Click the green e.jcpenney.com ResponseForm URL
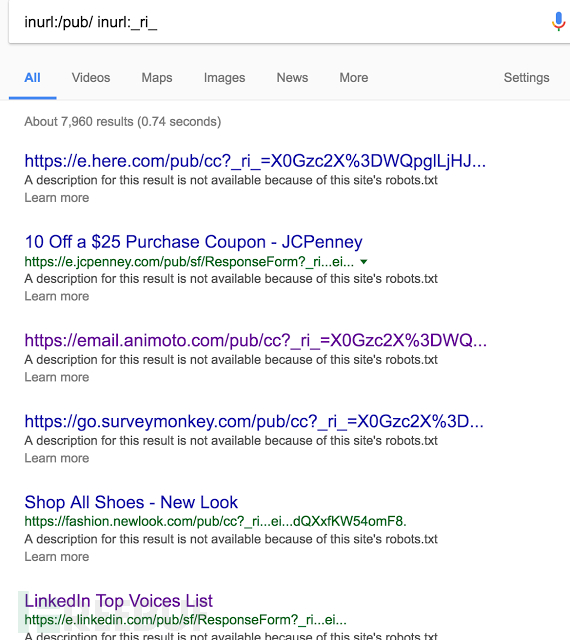Viewport: 570px width, 640px height. (189, 262)
